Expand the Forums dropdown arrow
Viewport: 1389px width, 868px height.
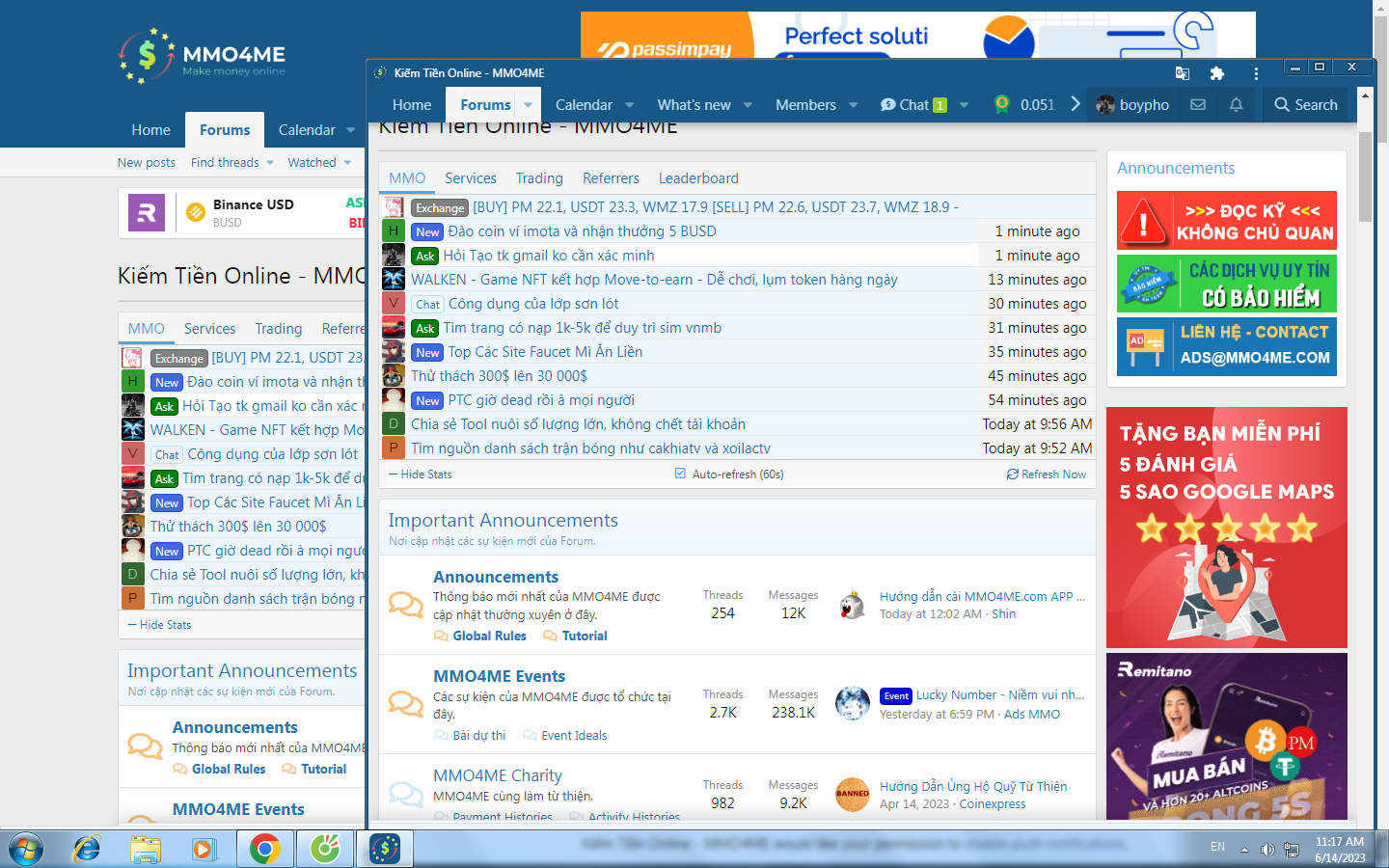(528, 104)
